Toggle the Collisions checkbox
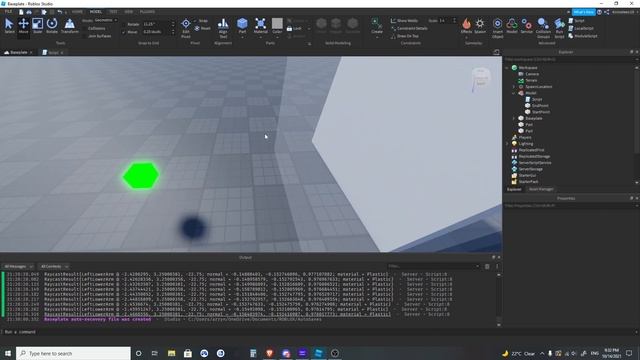This screenshot has width=640, height=360. [84, 29]
